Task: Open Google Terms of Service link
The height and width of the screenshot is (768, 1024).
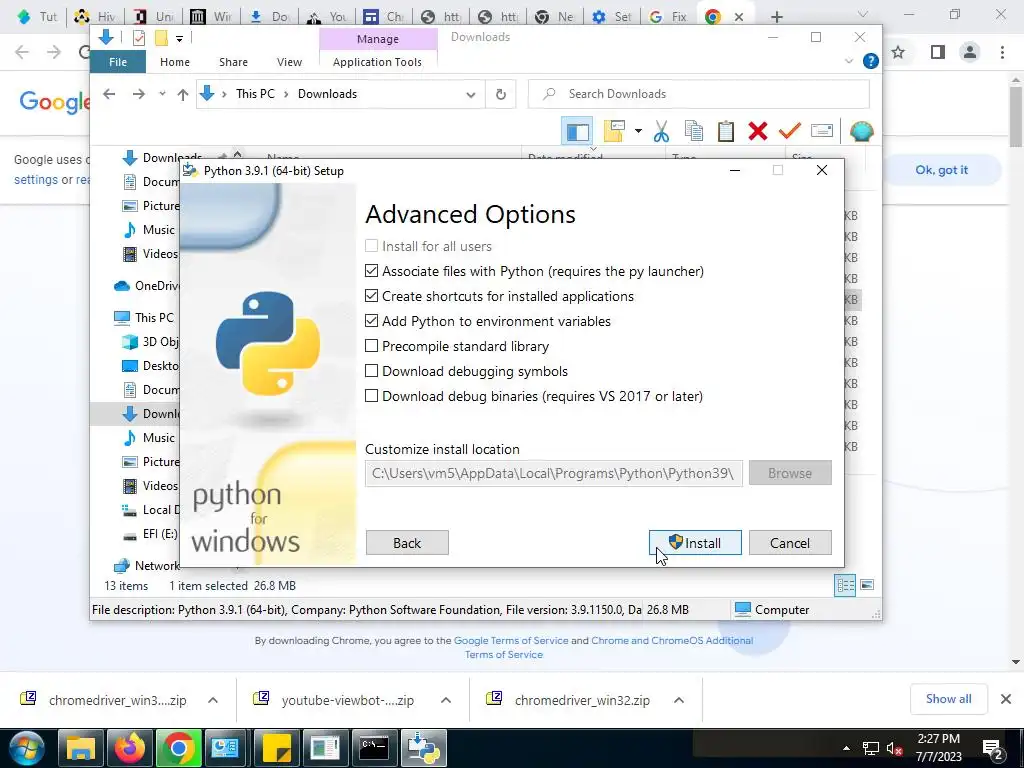Action: click(511, 641)
